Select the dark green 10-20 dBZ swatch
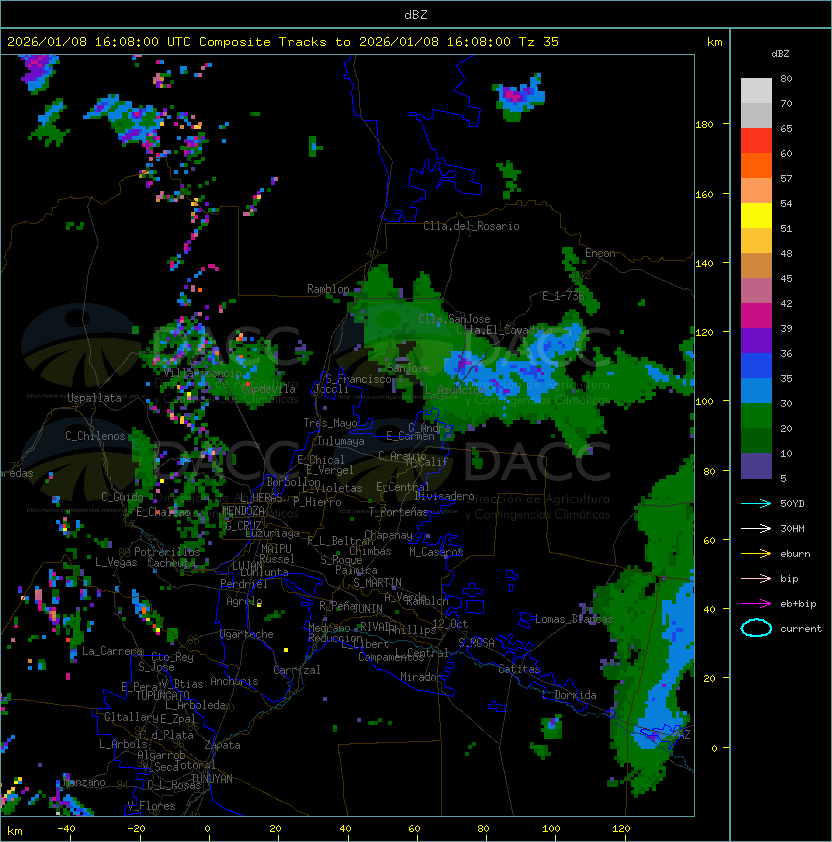Viewport: 832px width, 842px height. (x=756, y=440)
